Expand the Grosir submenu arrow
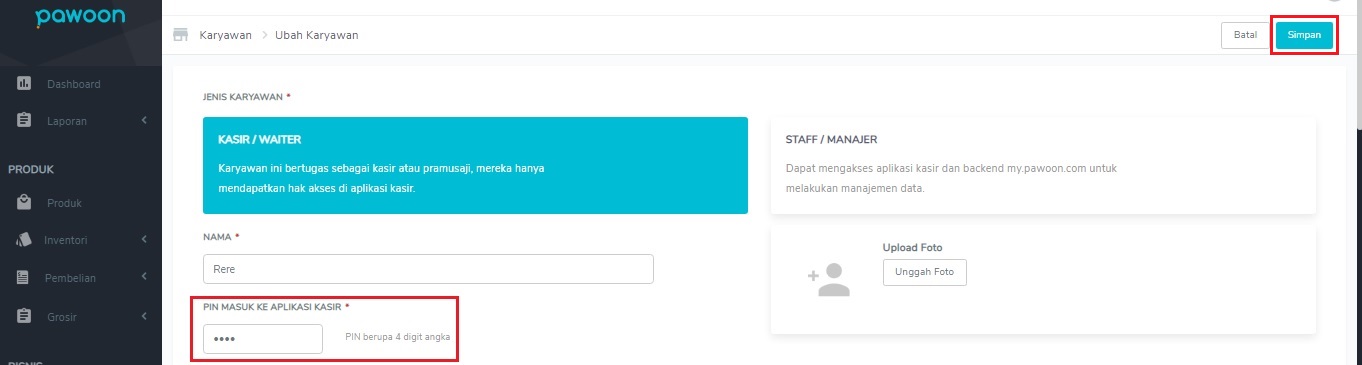Image resolution: width=1362 pixels, height=365 pixels. point(144,317)
